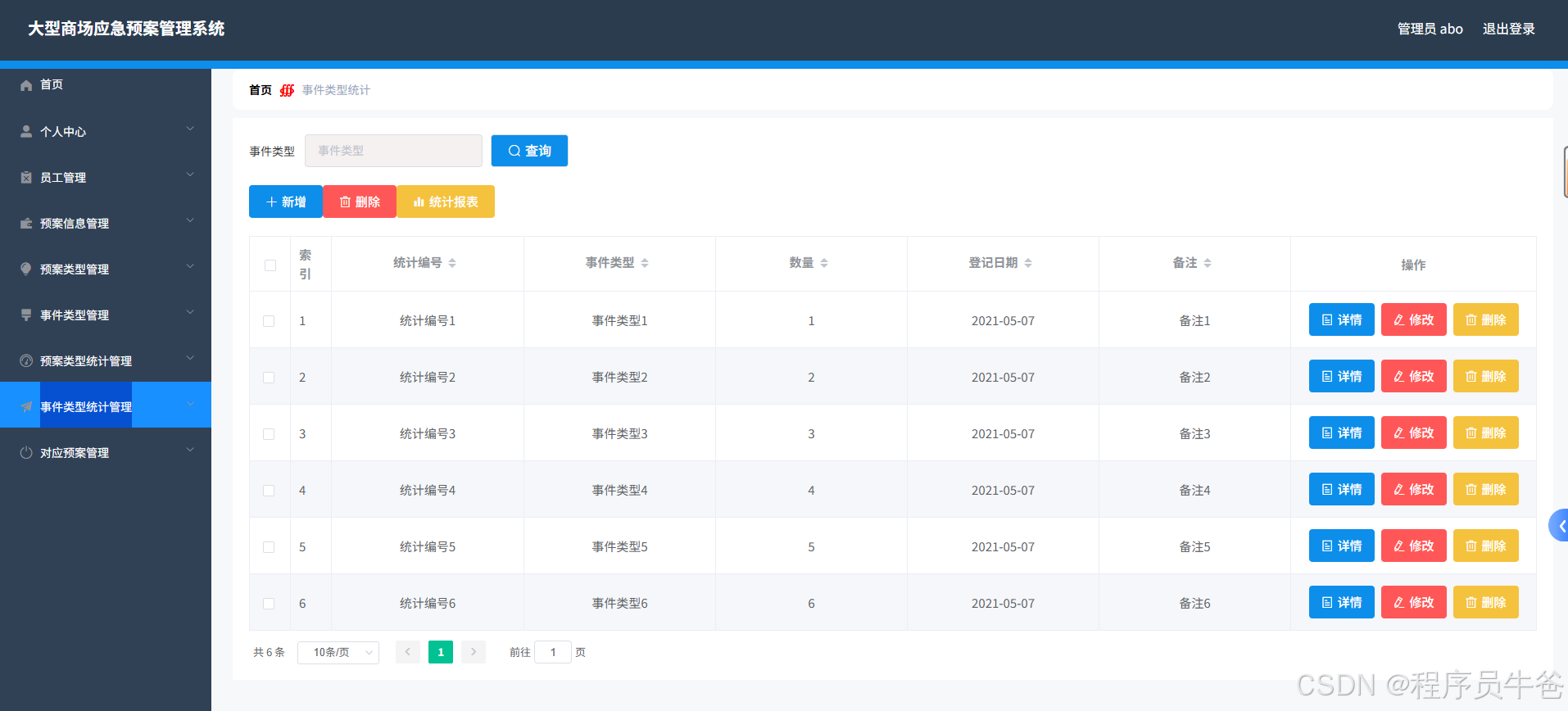Click the lightbulb icon beside 预案类型管理
This screenshot has height=711, width=1568.
click(26, 269)
